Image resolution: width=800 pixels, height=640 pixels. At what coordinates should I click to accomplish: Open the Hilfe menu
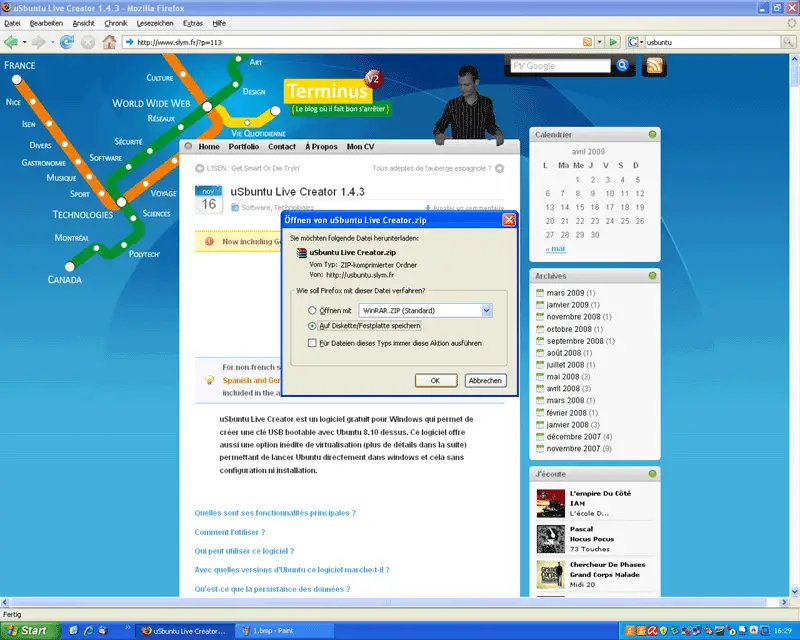[x=219, y=23]
